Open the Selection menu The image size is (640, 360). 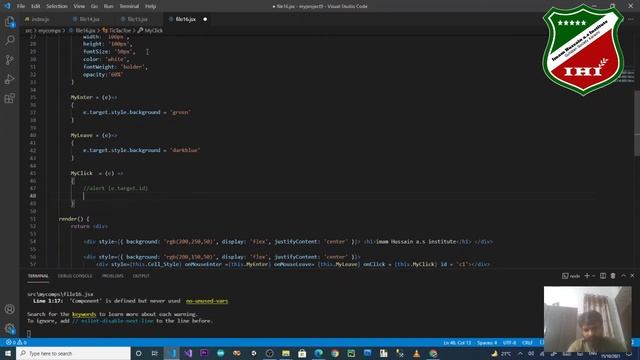click(57, 6)
